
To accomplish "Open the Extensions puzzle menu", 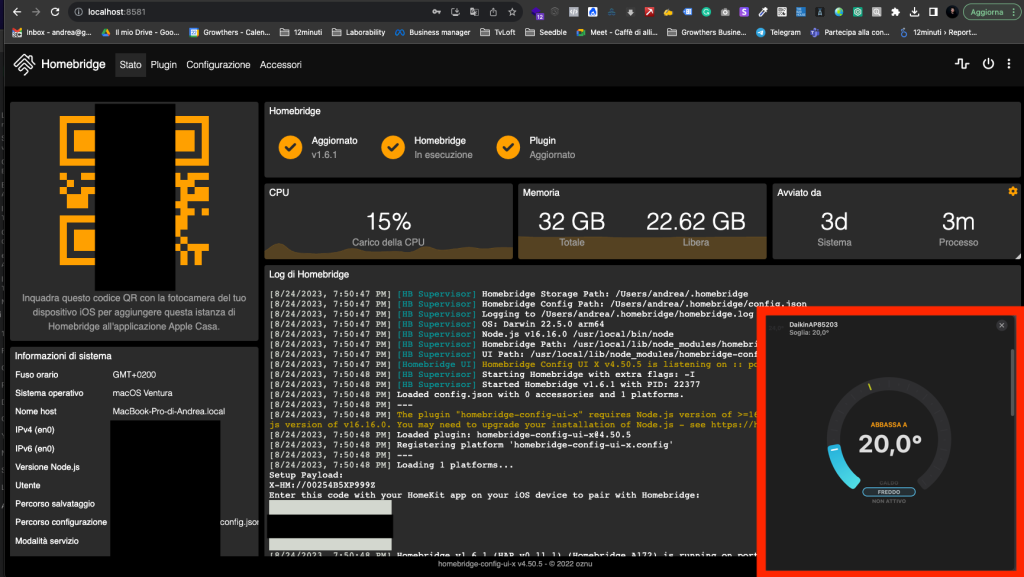I will tap(895, 12).
